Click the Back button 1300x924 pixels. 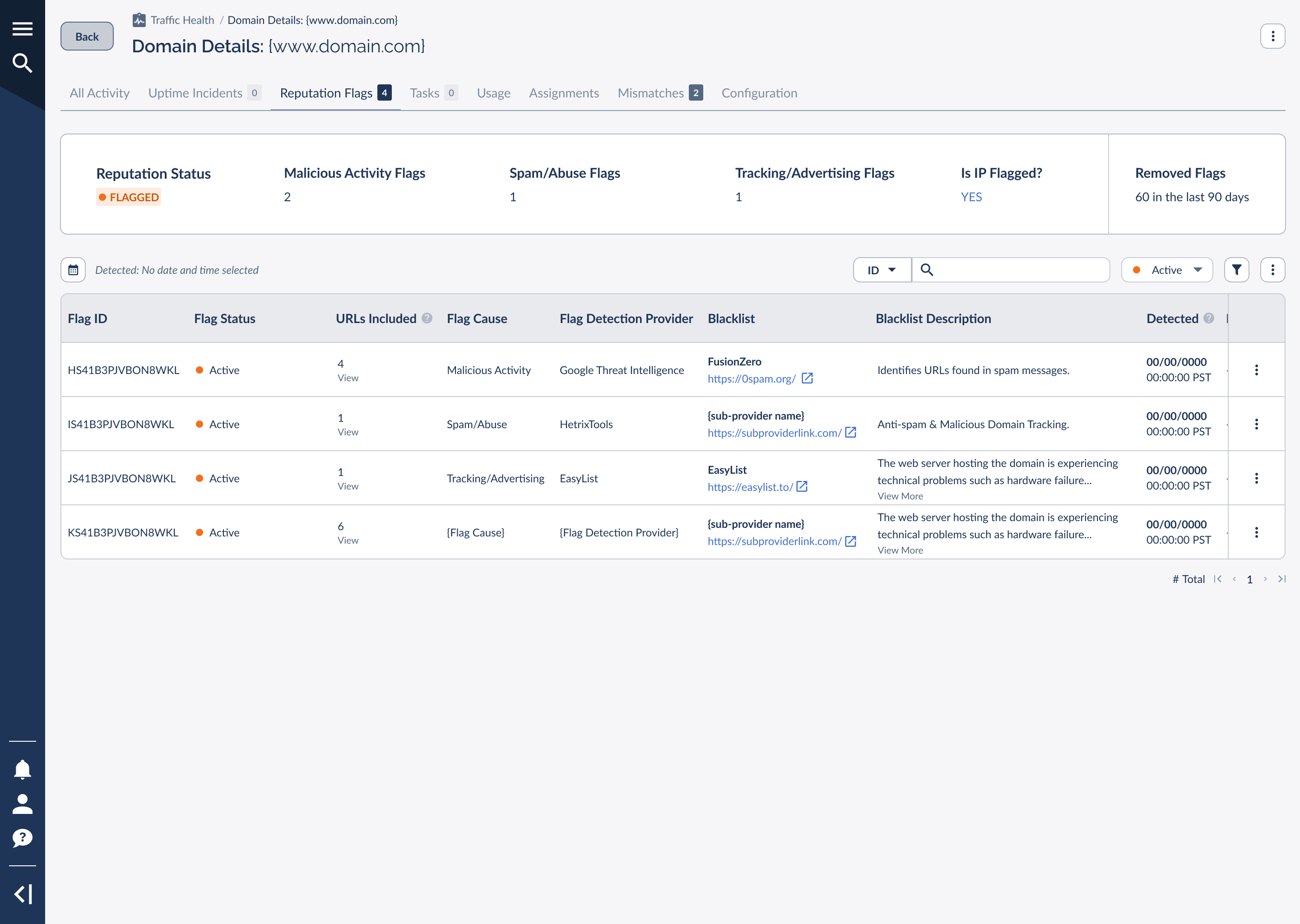pyautogui.click(x=87, y=37)
